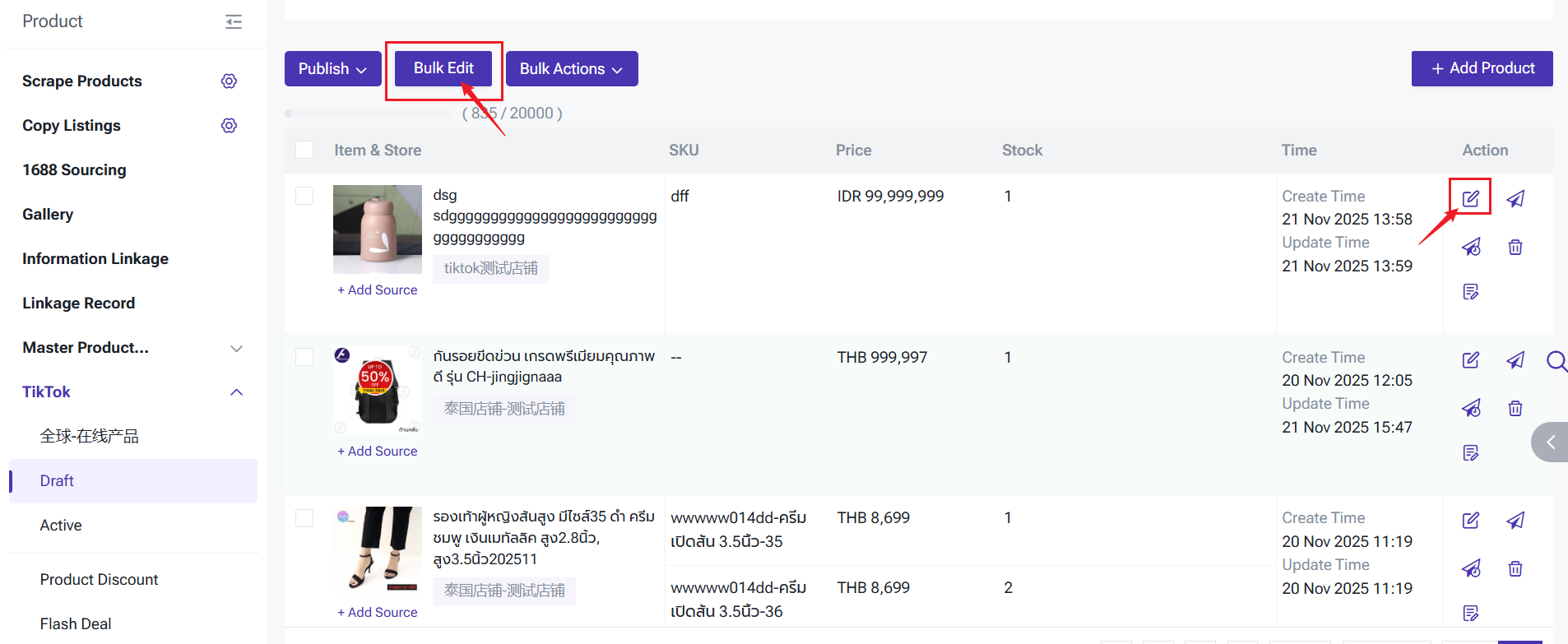
Task: Delete the dsg product with trash icon
Action: (1515, 247)
